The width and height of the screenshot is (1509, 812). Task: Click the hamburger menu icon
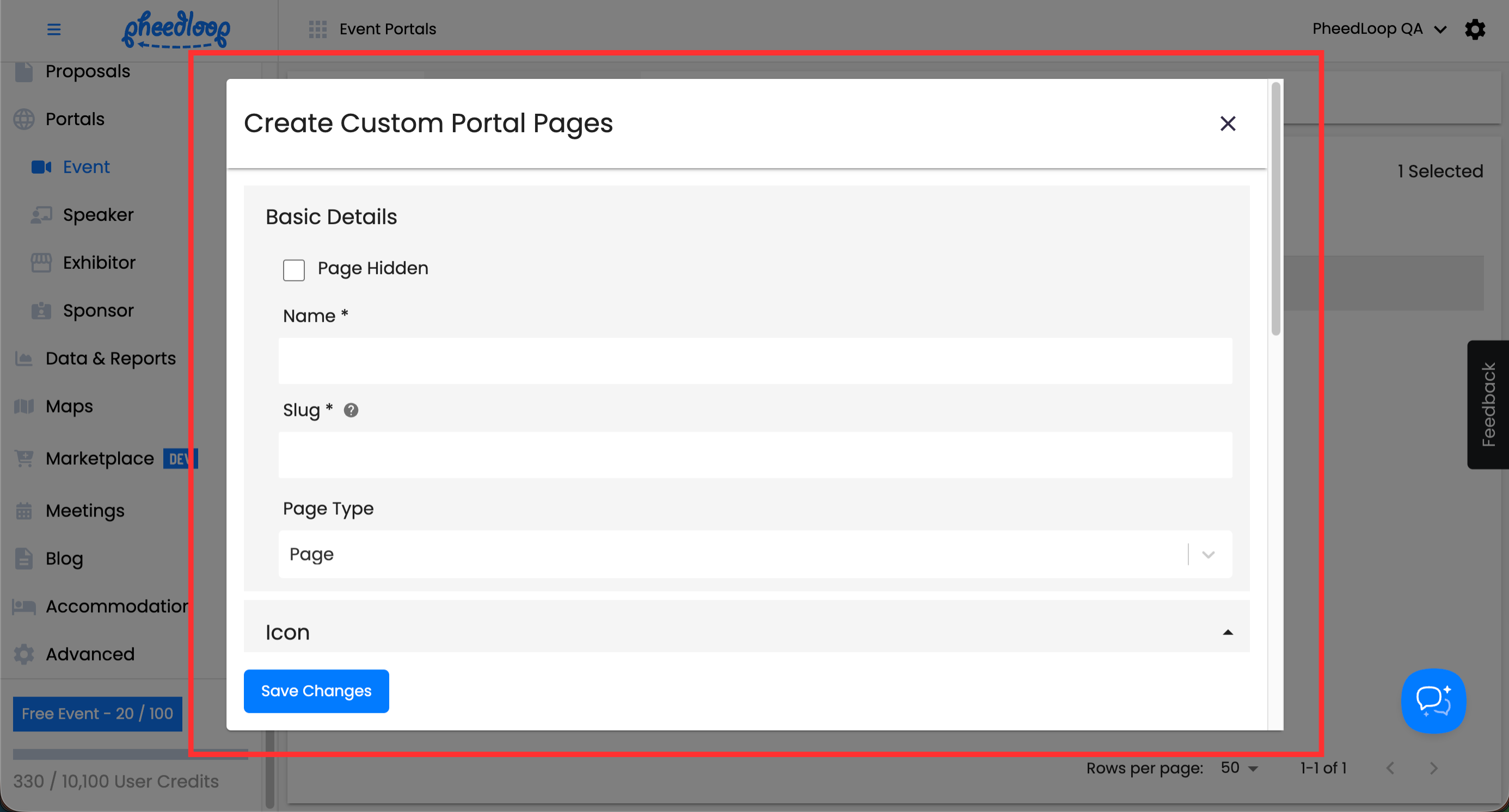click(x=54, y=29)
